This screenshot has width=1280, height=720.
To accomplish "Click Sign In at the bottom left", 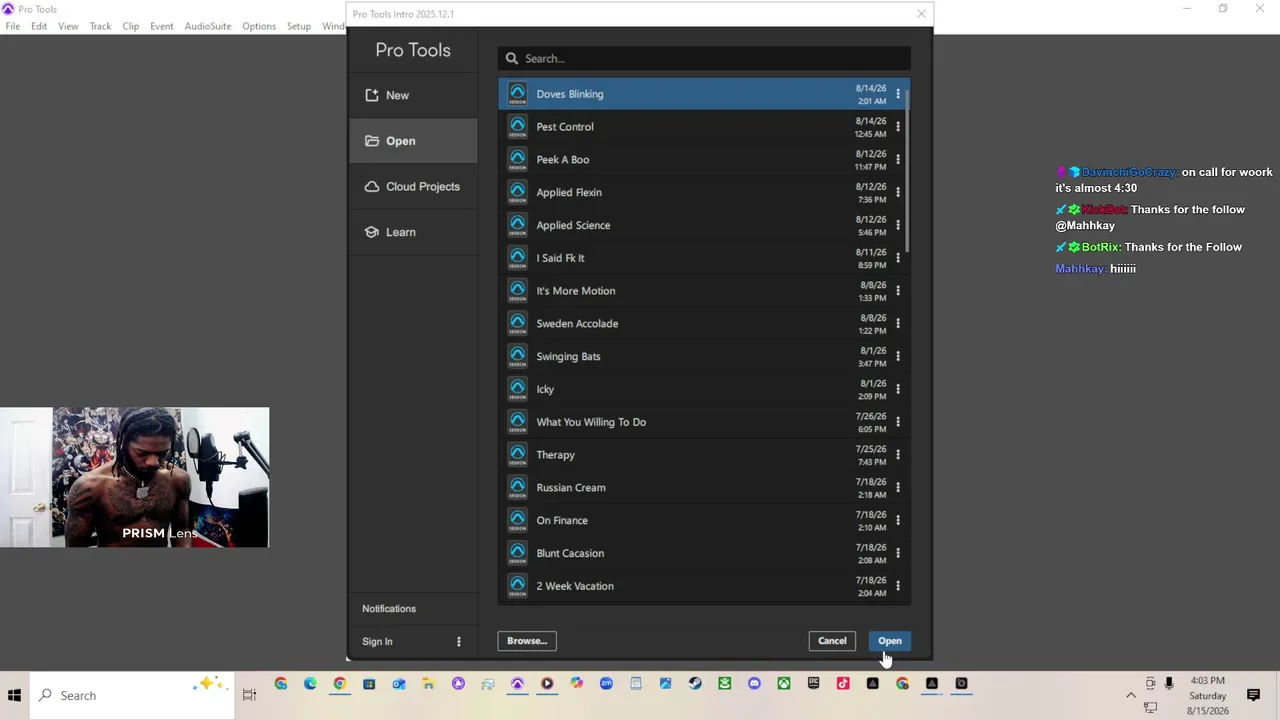I will point(377,642).
